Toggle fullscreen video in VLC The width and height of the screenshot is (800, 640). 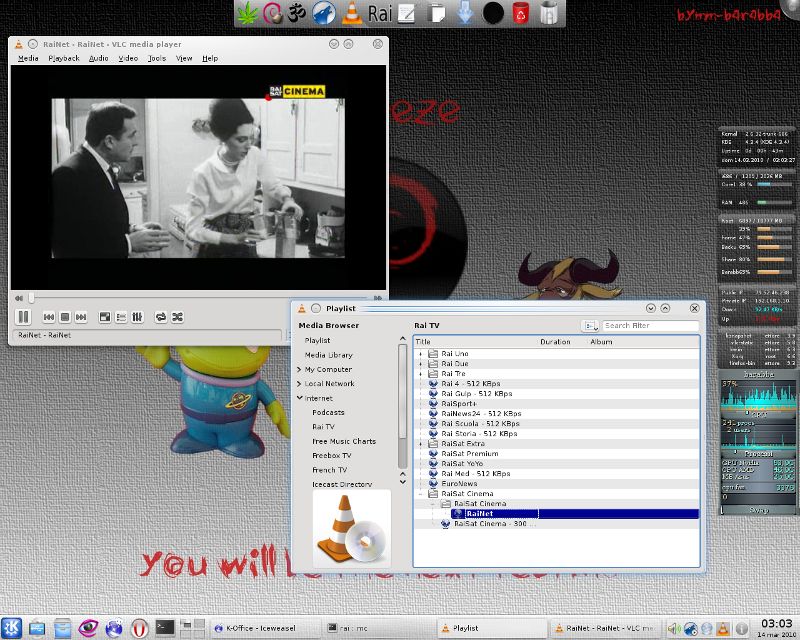tap(105, 317)
